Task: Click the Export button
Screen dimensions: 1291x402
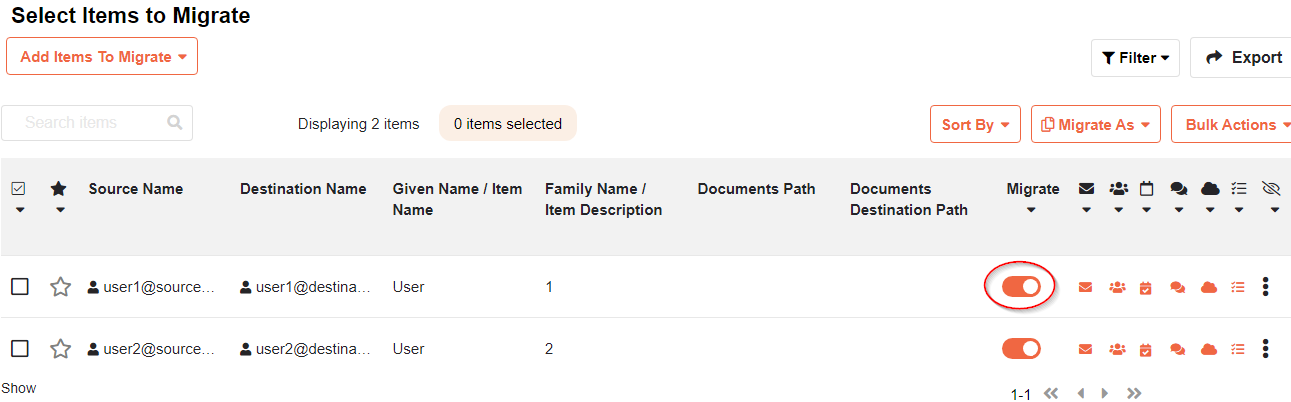Action: 1243,58
